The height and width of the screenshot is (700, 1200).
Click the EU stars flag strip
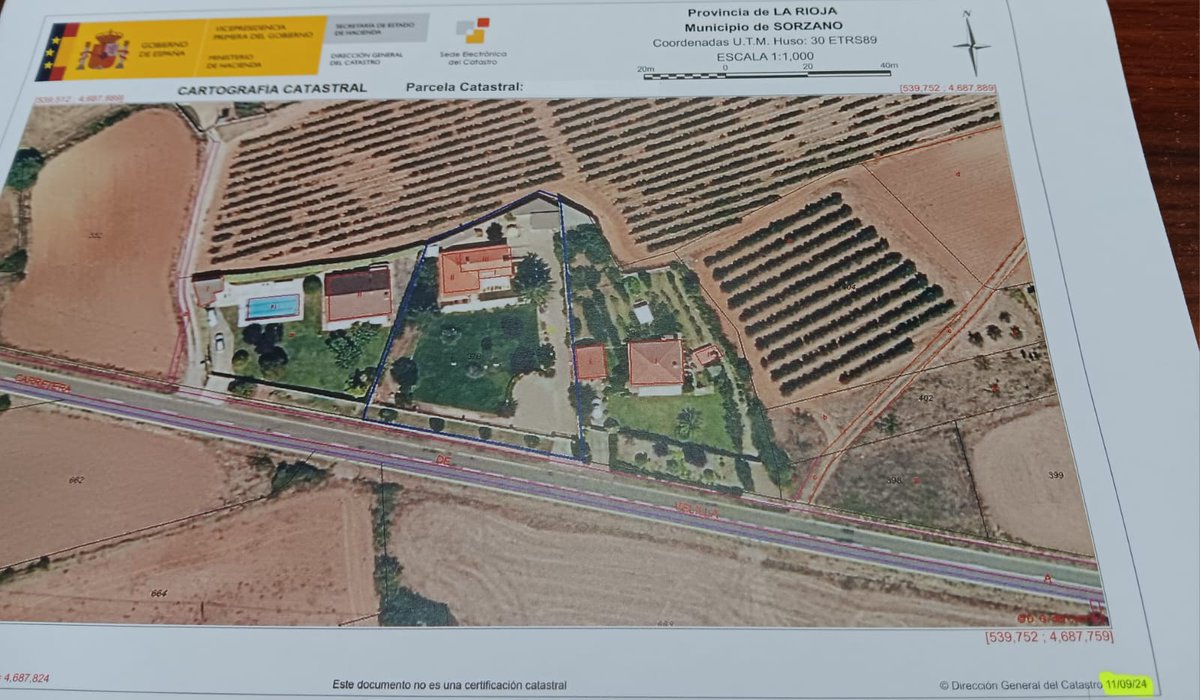[x=54, y=53]
